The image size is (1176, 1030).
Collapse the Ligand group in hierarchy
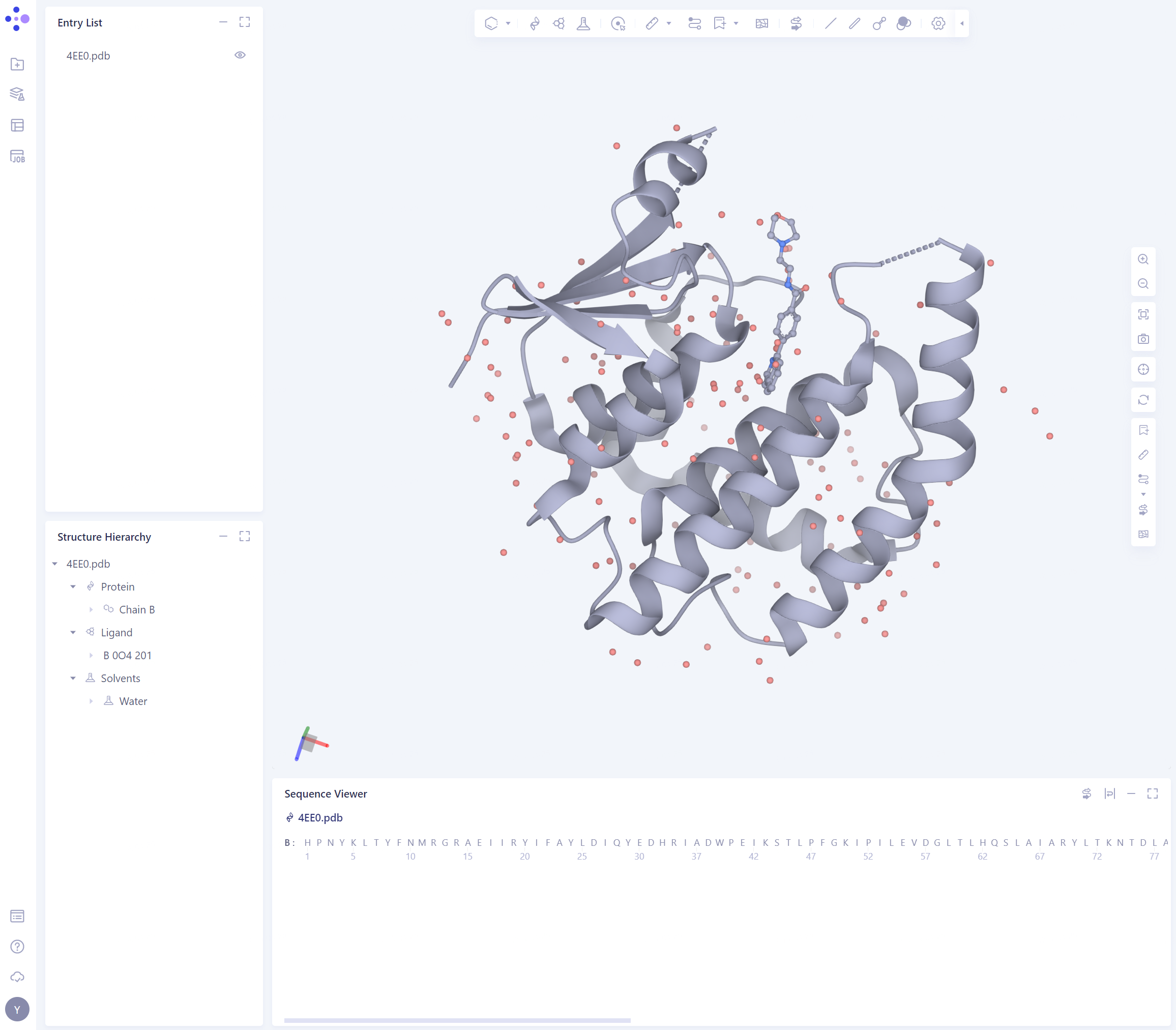(x=73, y=632)
